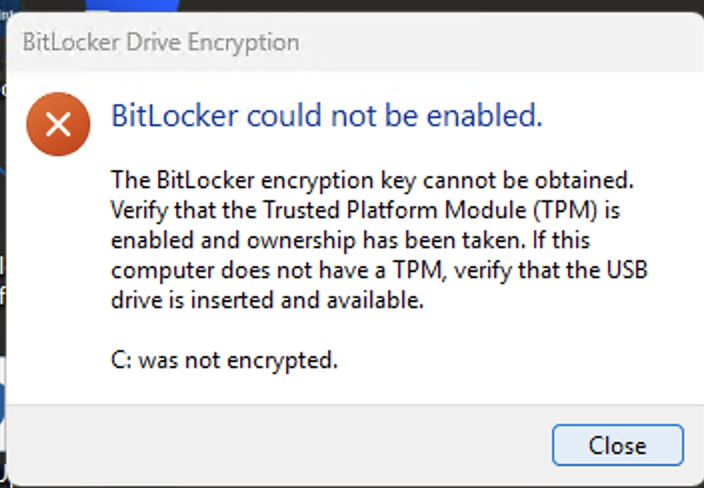Click the "drive is inserted and available." line
This screenshot has width=704, height=488.
coord(267,300)
